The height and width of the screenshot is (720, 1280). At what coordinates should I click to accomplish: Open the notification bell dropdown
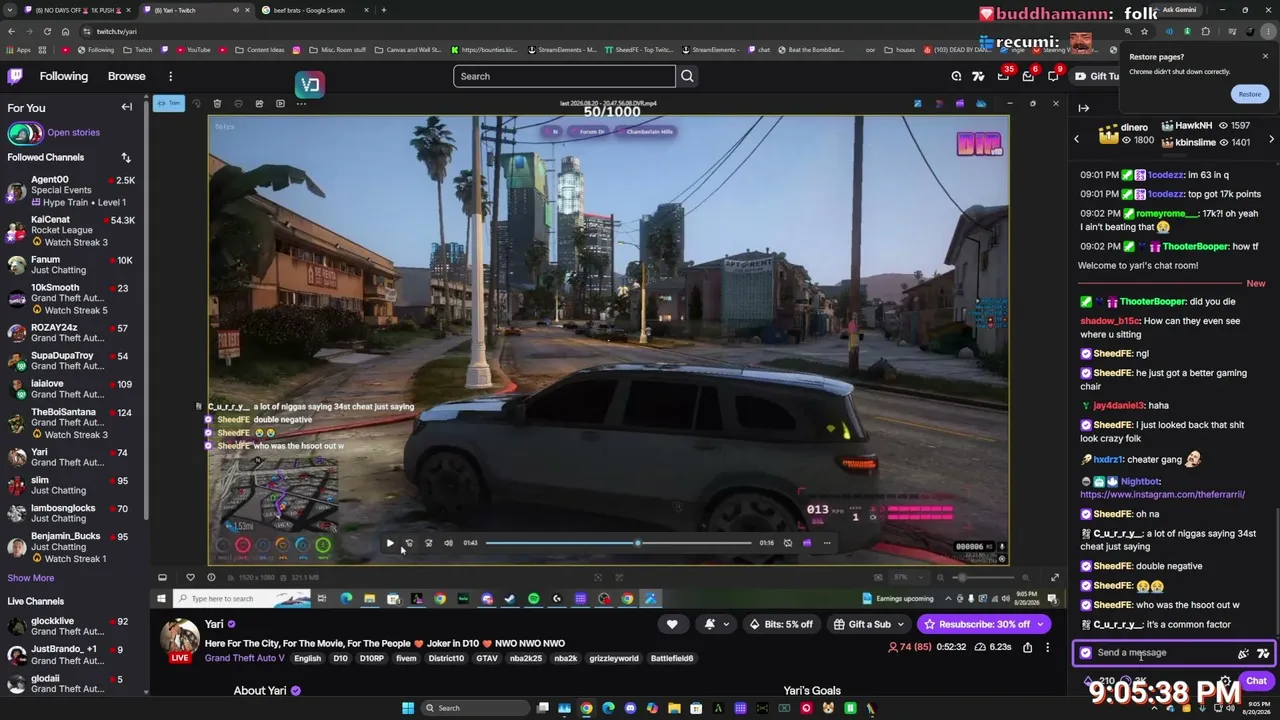tap(717, 624)
